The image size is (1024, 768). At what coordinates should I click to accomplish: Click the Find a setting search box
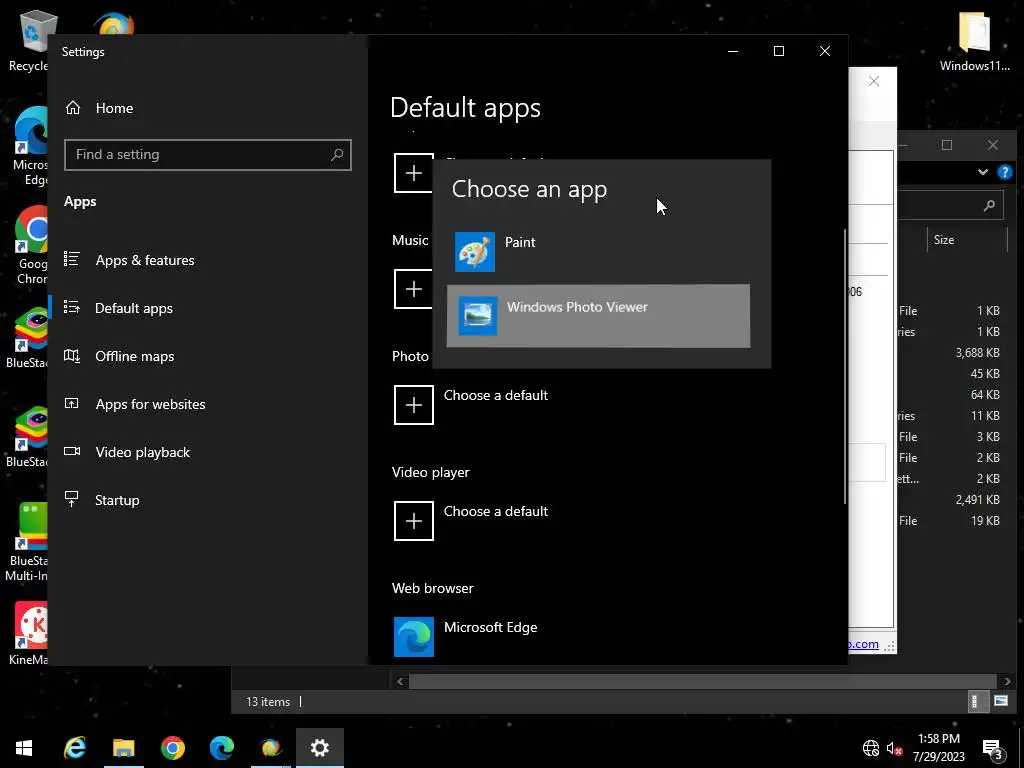click(x=208, y=155)
